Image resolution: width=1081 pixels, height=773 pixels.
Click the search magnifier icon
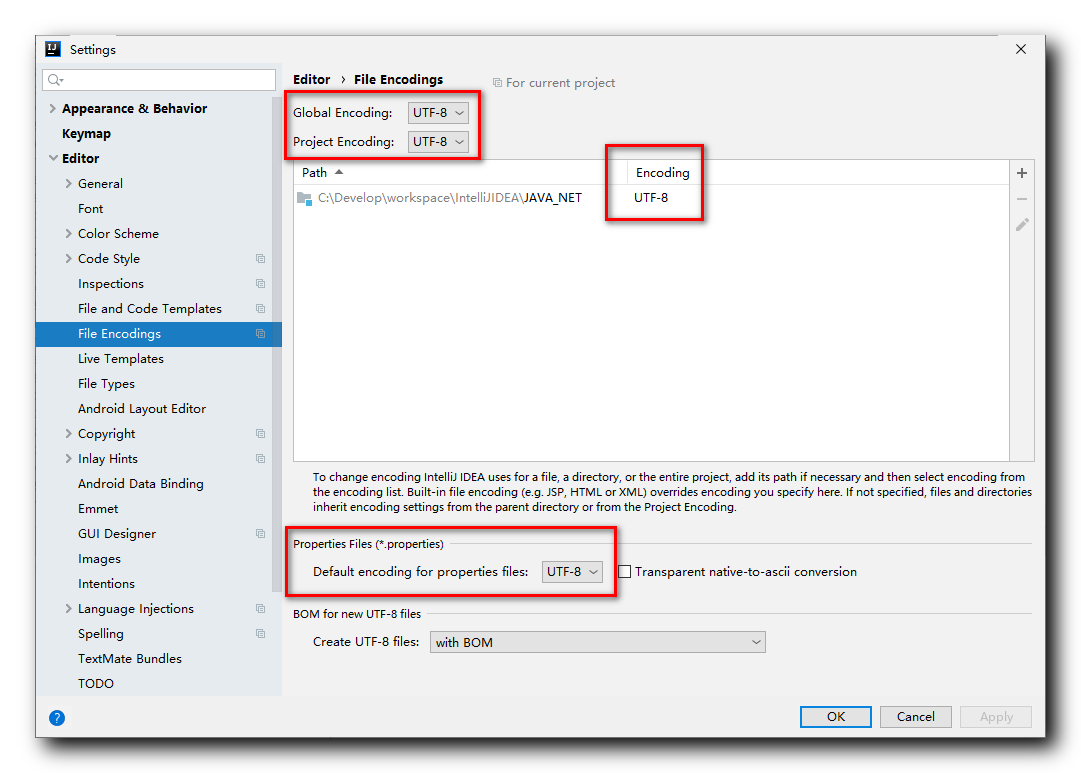coord(55,80)
